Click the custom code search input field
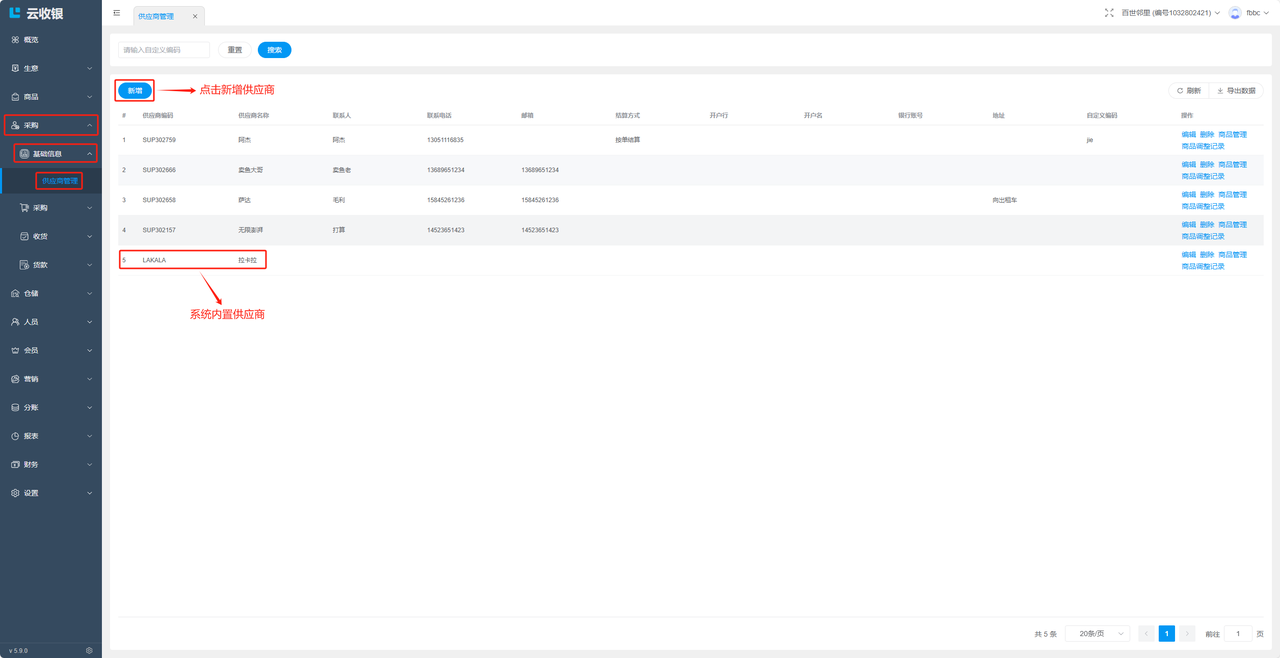 click(x=164, y=50)
